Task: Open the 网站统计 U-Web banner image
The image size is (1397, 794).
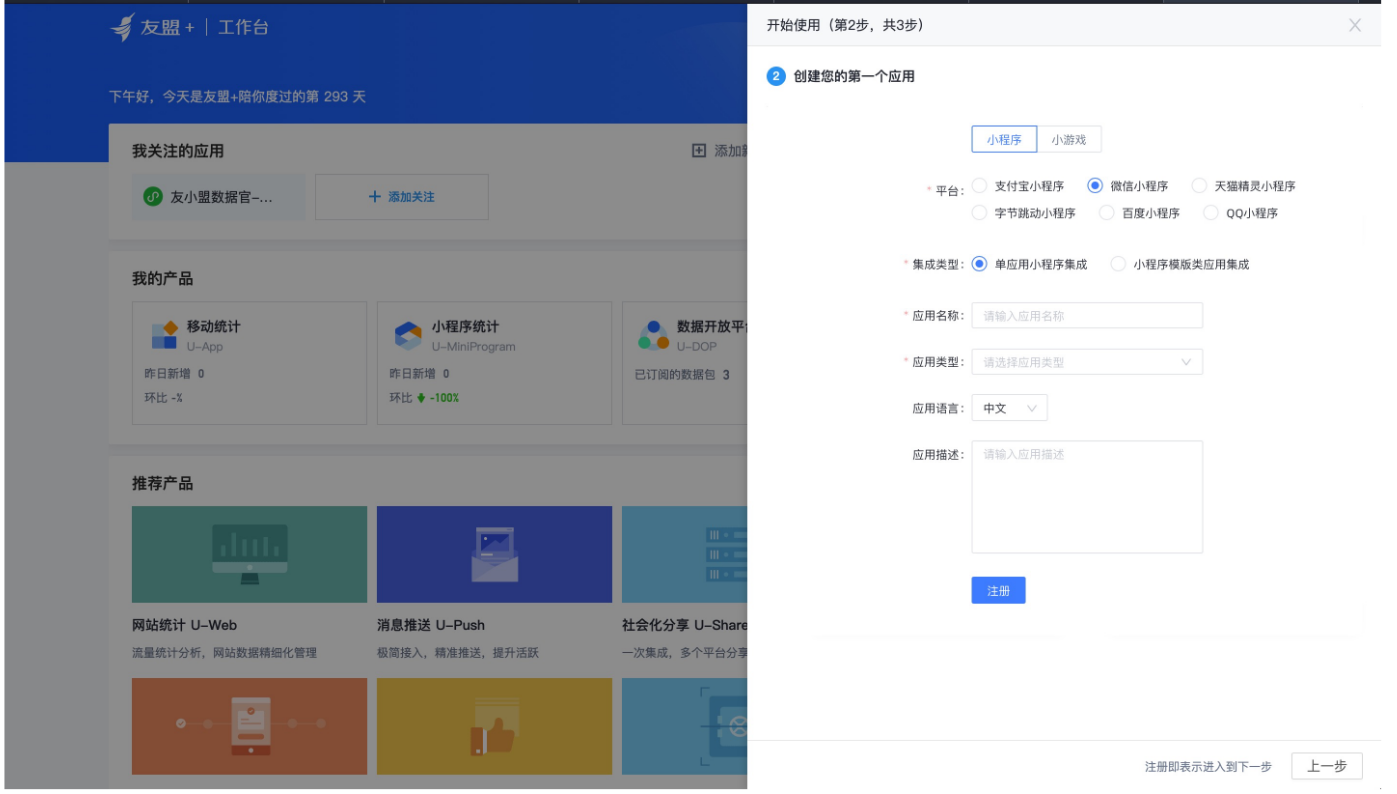Action: pos(249,554)
